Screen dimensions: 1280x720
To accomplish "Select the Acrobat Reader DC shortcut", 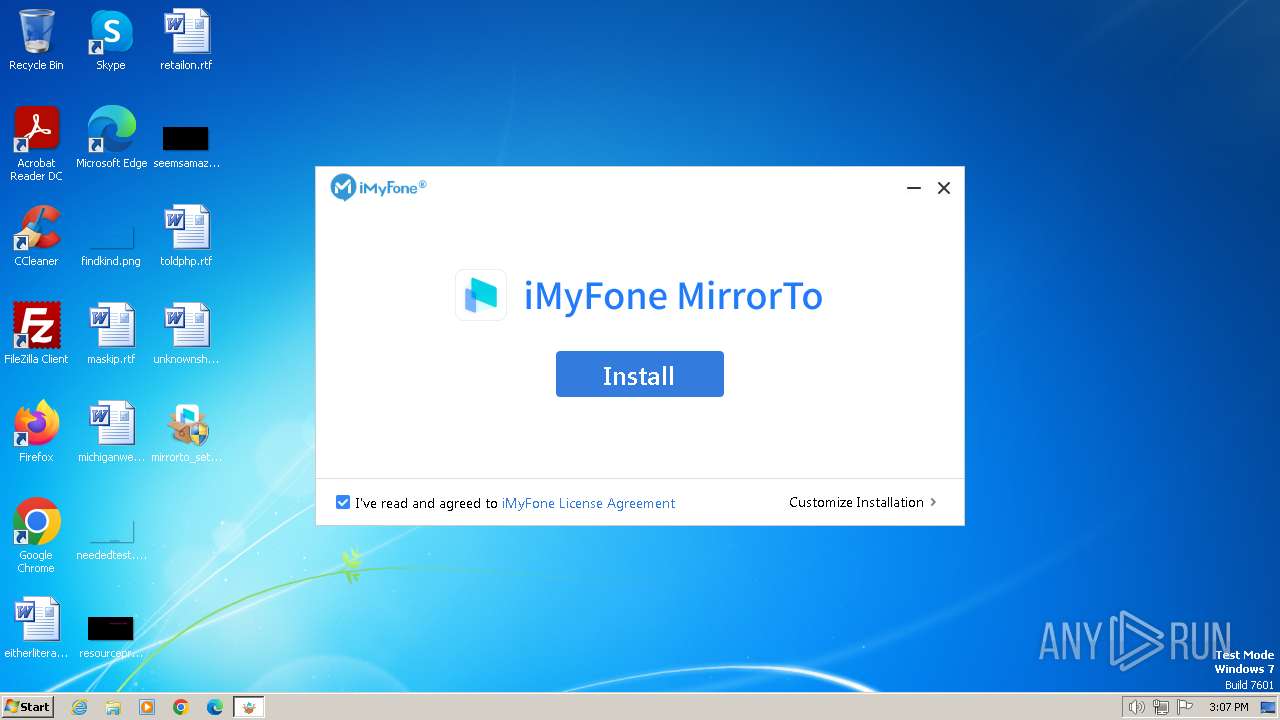I will 36,144.
